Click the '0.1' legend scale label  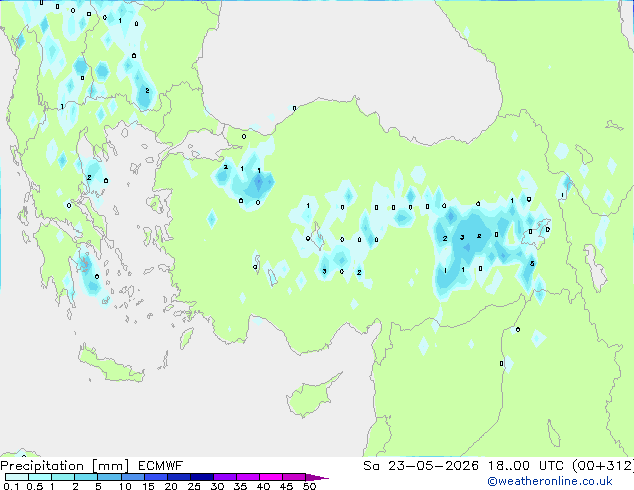click(x=11, y=486)
